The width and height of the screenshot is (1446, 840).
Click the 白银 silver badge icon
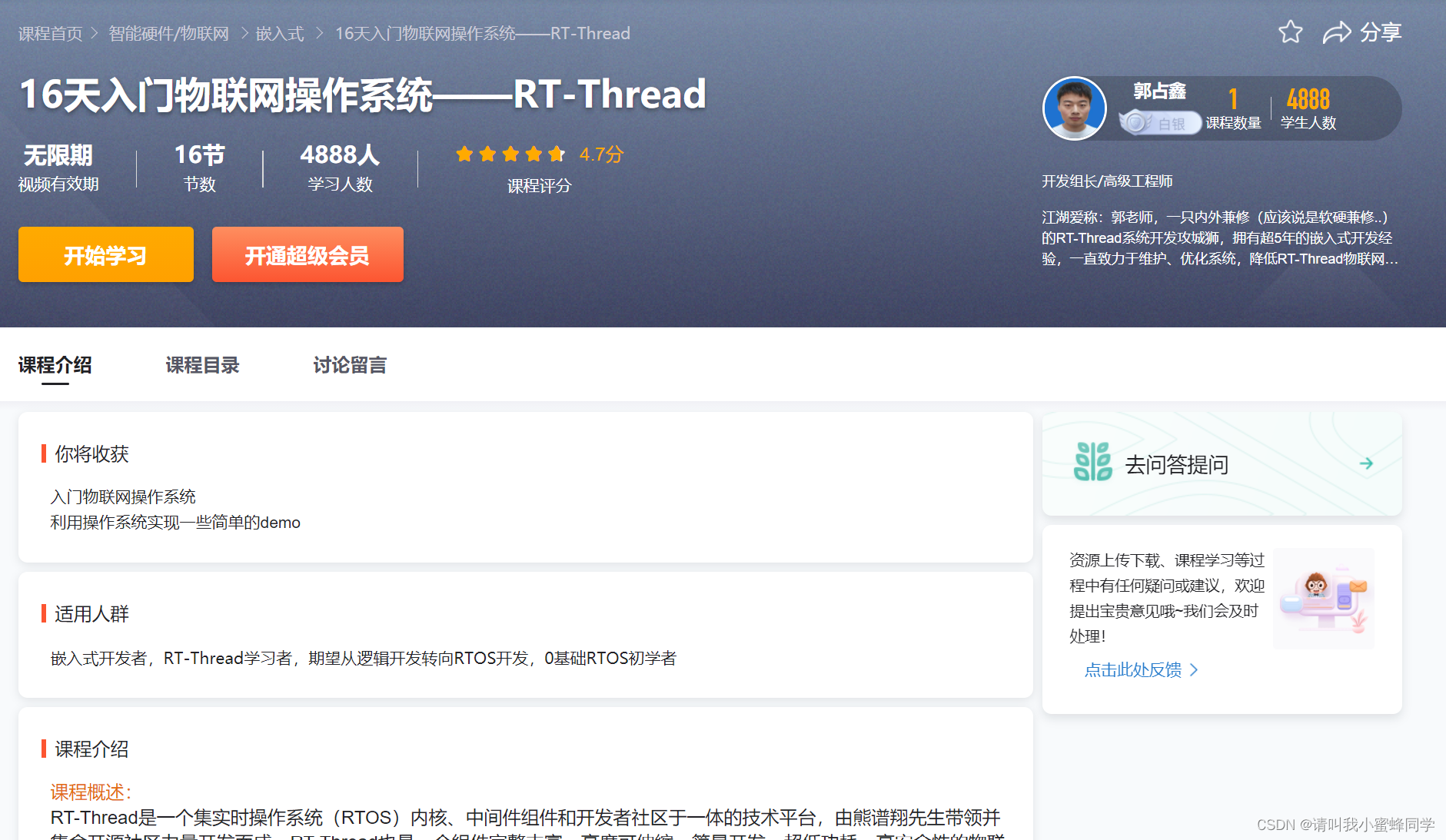1159,122
